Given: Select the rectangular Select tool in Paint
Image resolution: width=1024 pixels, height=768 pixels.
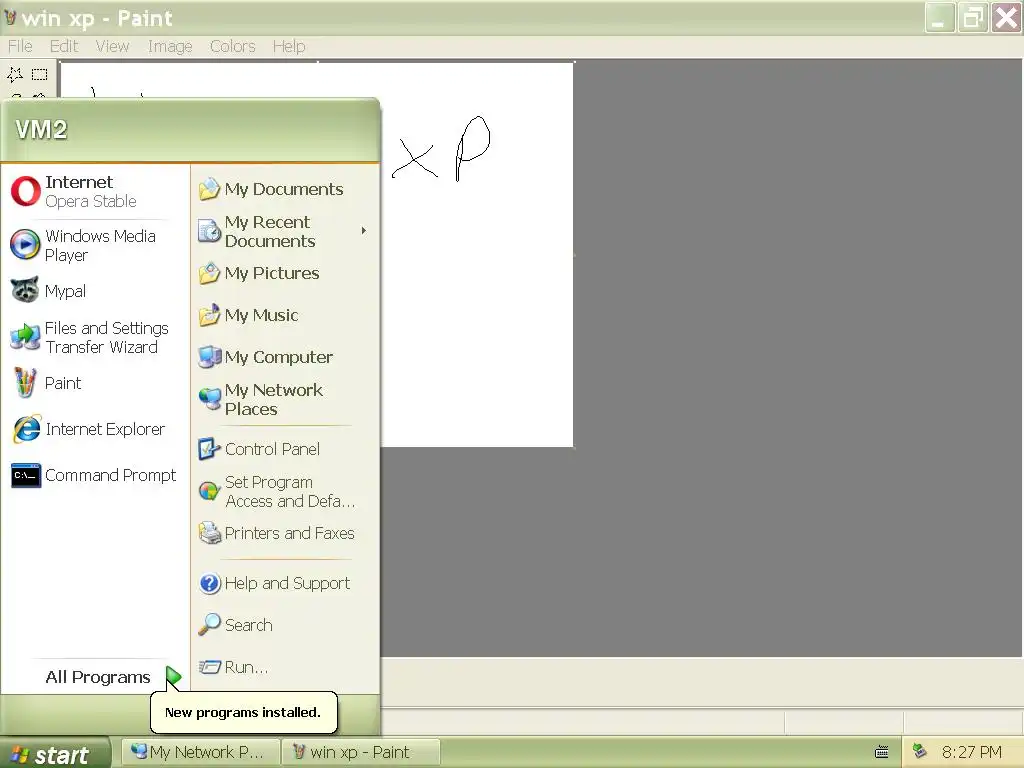Looking at the screenshot, I should [40, 74].
